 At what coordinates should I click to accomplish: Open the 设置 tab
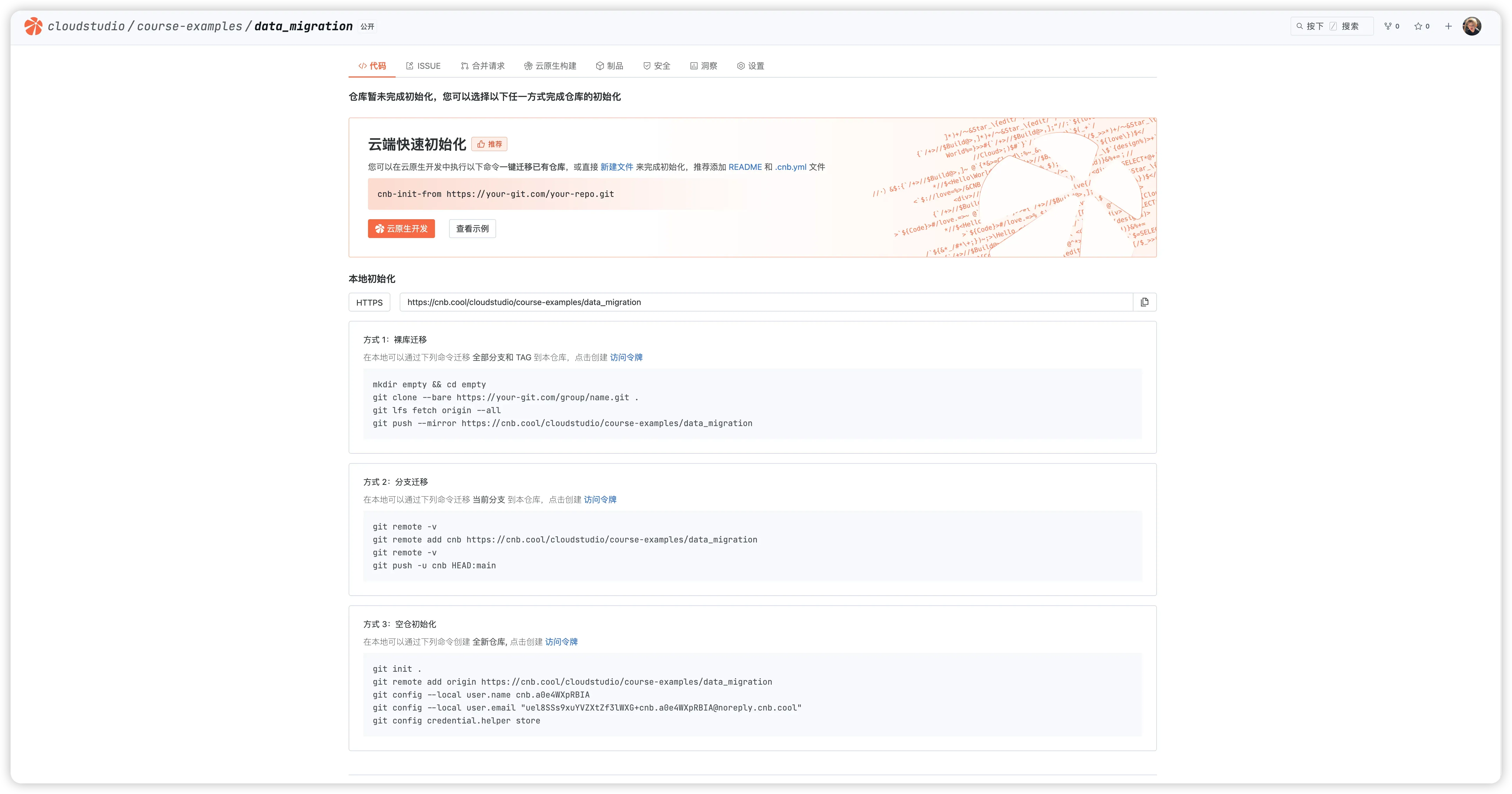(751, 66)
